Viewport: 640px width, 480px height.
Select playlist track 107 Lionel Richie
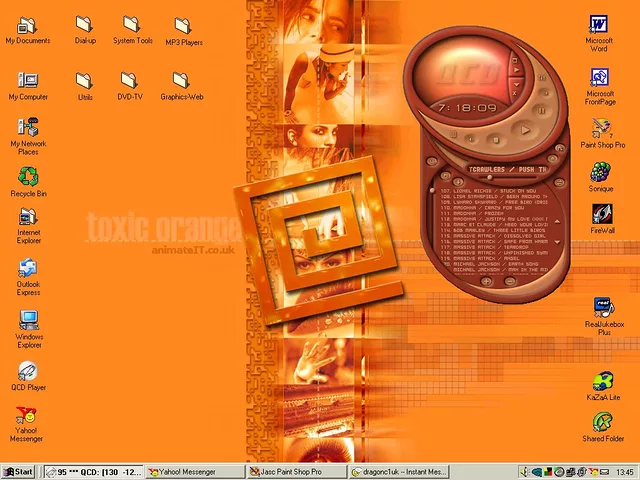(489, 191)
